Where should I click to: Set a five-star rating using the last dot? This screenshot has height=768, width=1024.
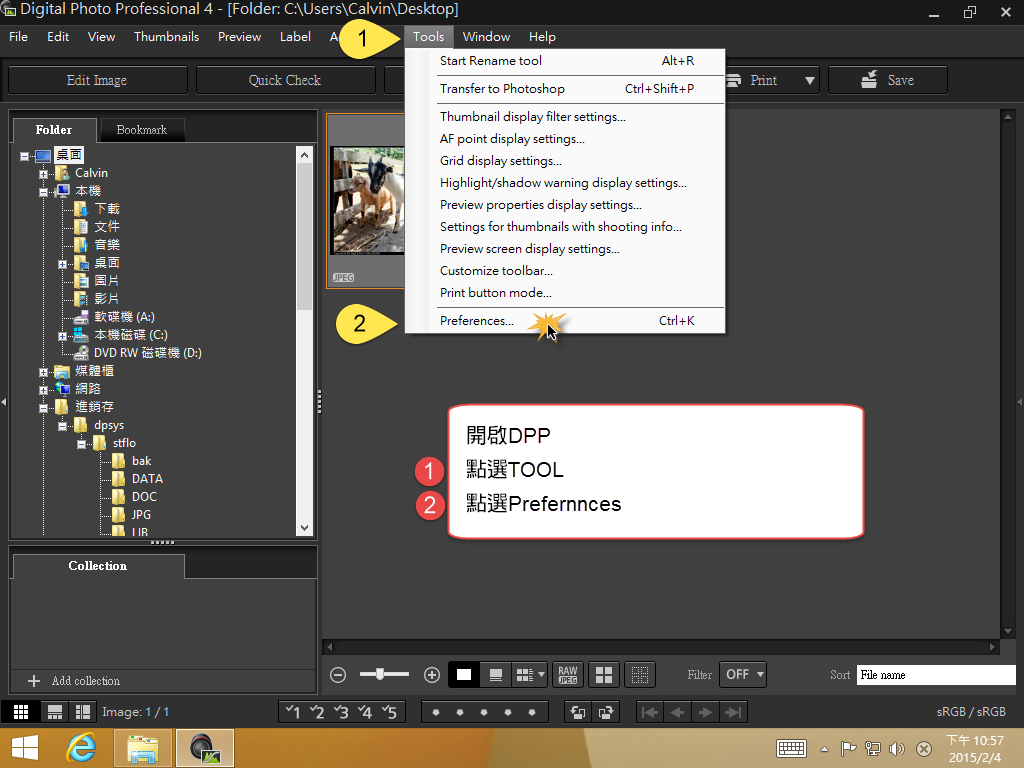532,712
